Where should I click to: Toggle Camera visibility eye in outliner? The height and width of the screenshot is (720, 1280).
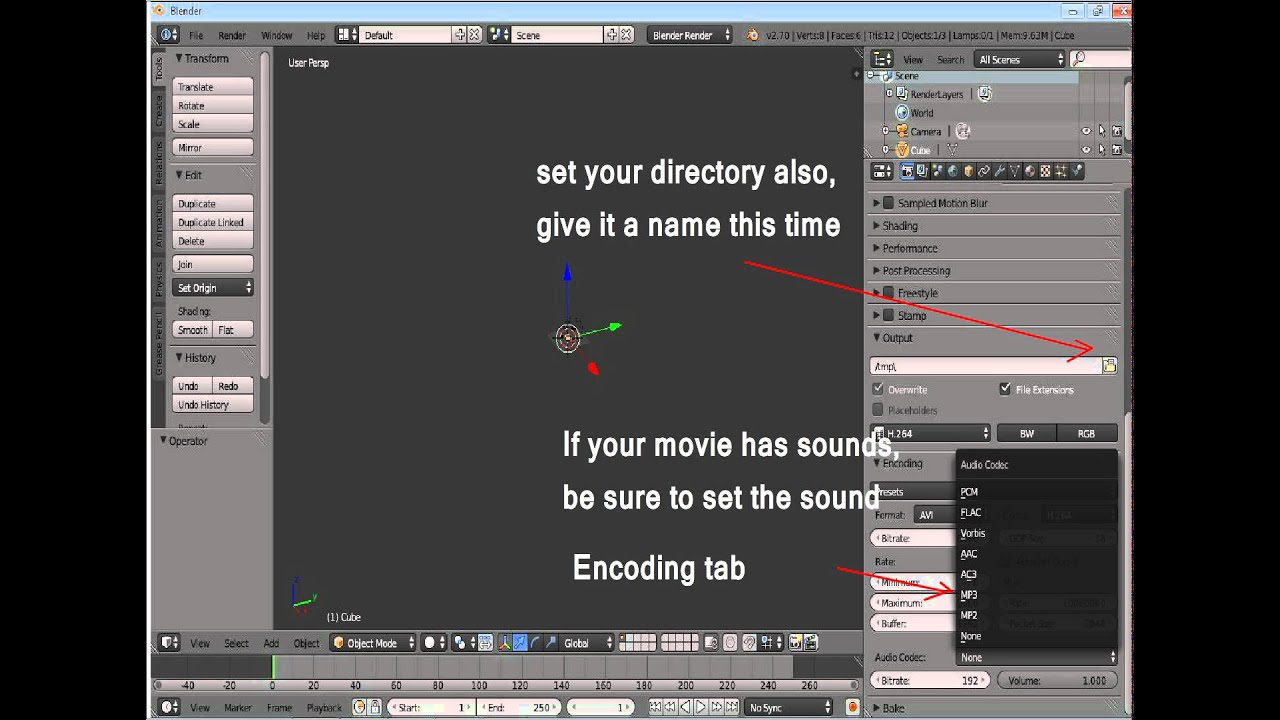tap(1086, 131)
